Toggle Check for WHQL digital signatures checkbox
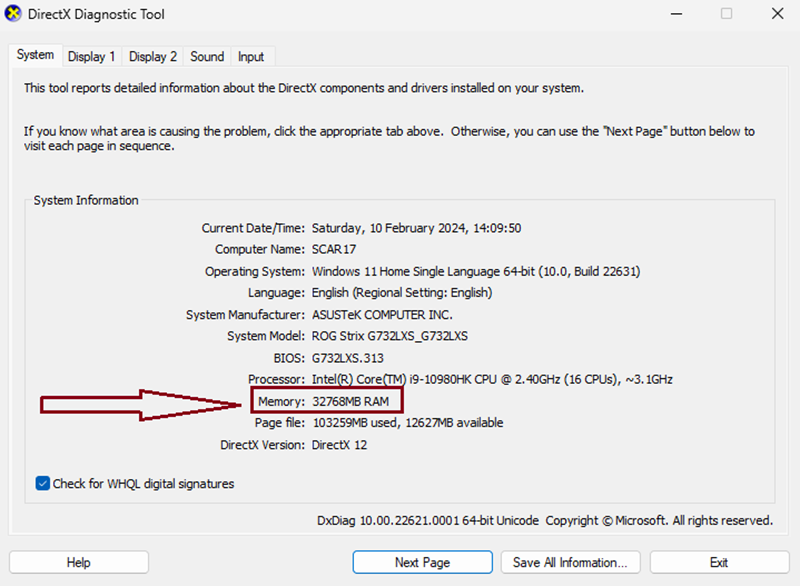 [x=43, y=483]
